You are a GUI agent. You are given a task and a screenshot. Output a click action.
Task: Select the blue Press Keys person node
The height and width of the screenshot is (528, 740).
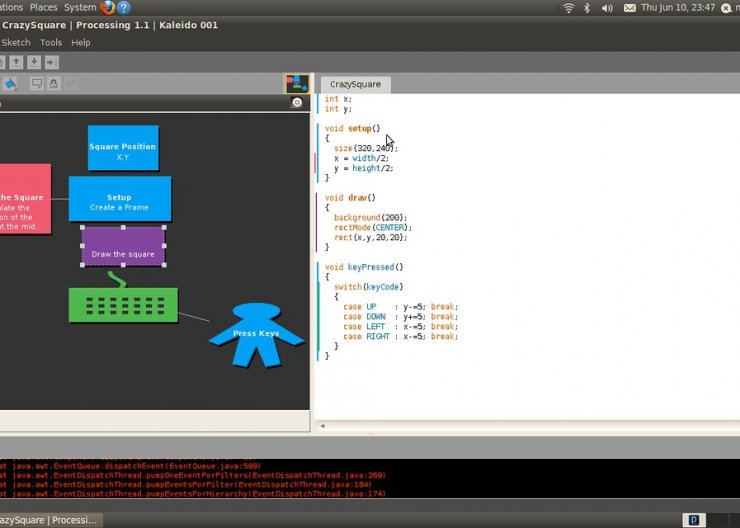[x=256, y=335]
